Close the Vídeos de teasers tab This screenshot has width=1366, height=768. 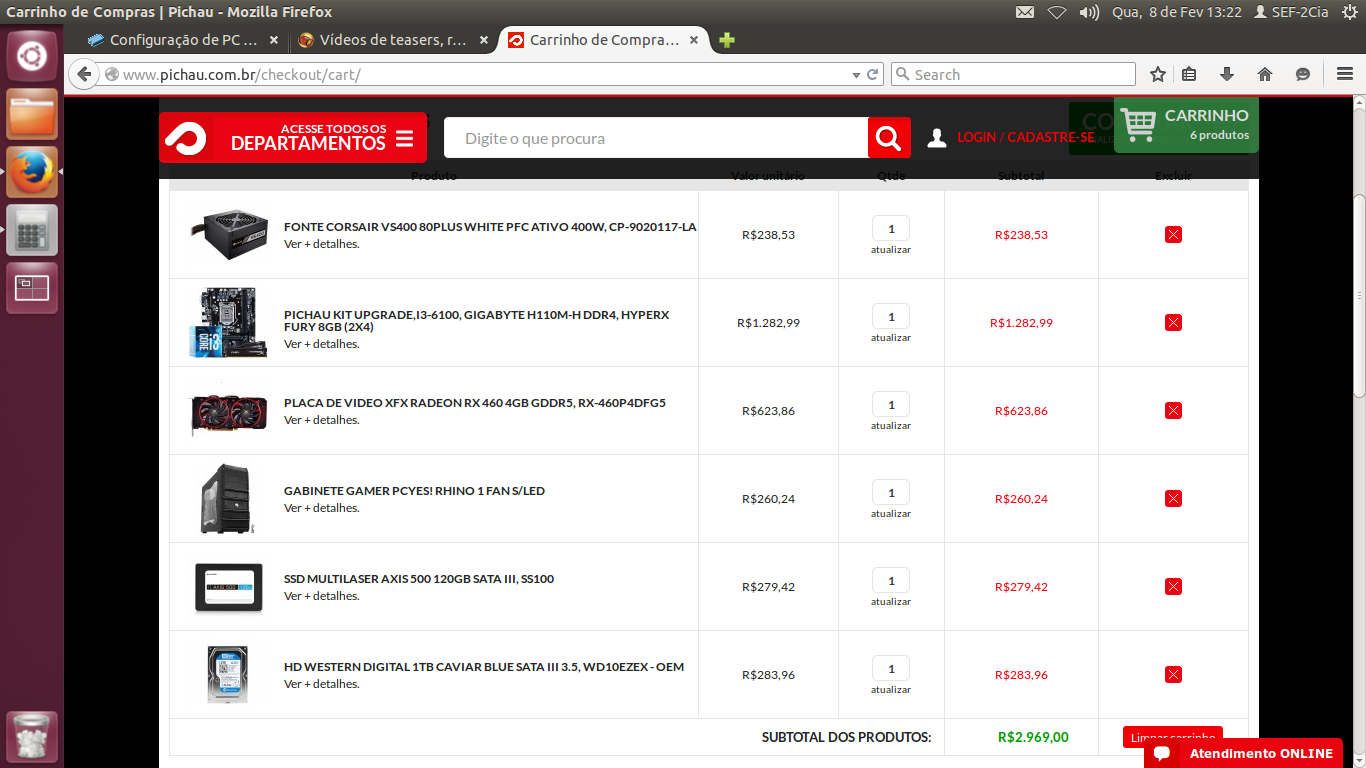click(x=484, y=41)
